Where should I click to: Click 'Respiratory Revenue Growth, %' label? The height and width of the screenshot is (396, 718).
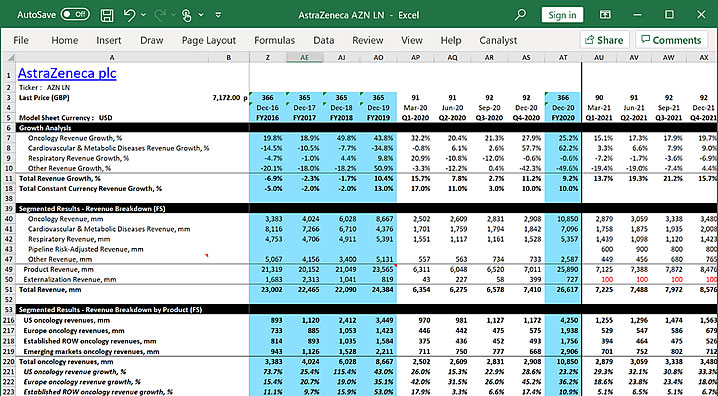(x=78, y=158)
